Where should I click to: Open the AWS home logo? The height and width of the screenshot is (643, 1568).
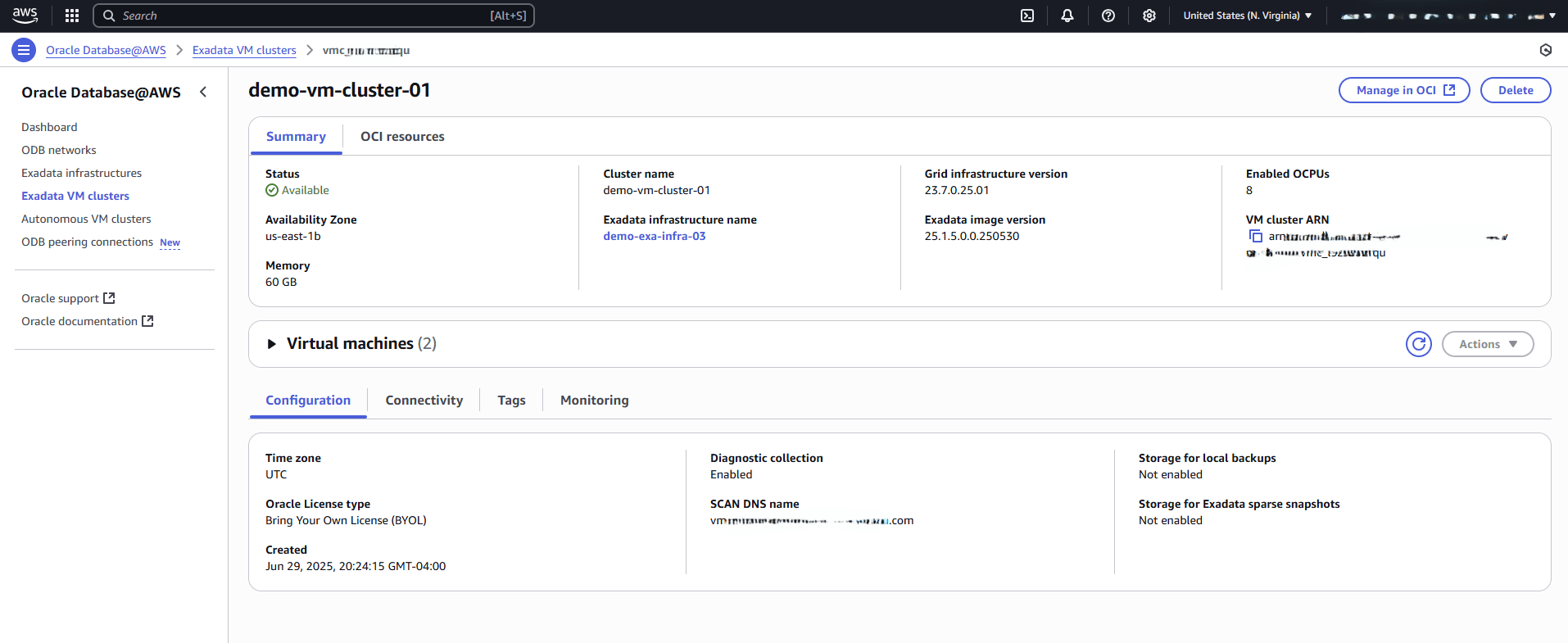tap(25, 16)
